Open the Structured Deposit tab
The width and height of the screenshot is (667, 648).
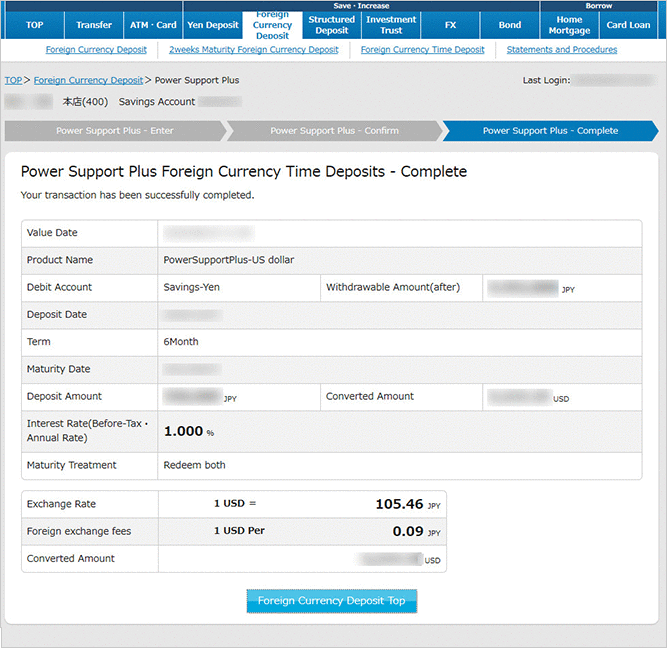331,25
